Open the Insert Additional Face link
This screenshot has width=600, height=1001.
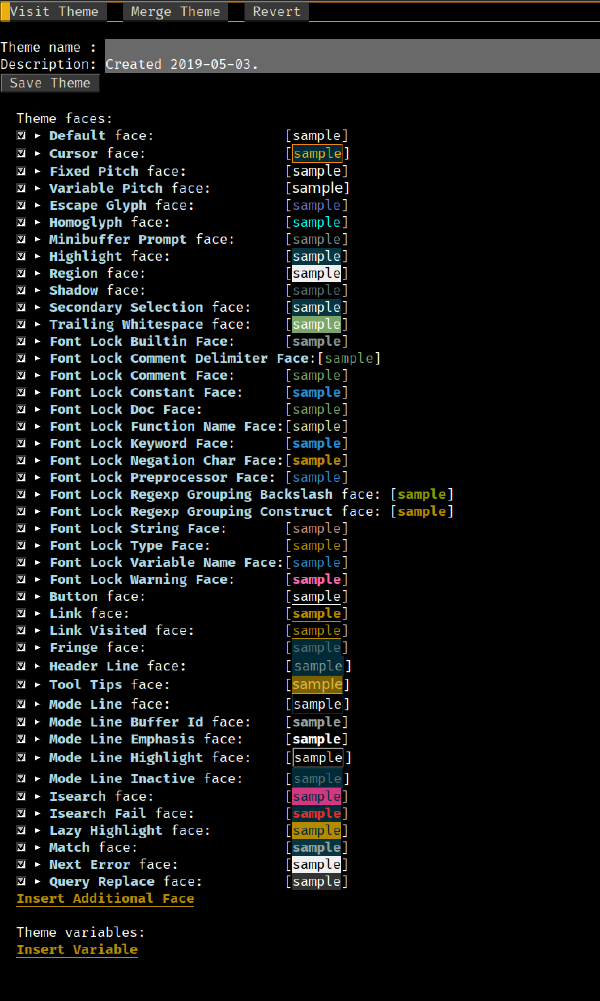tap(105, 899)
